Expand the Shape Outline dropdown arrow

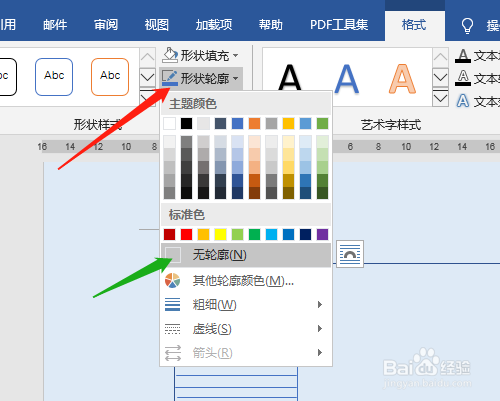tap(236, 78)
